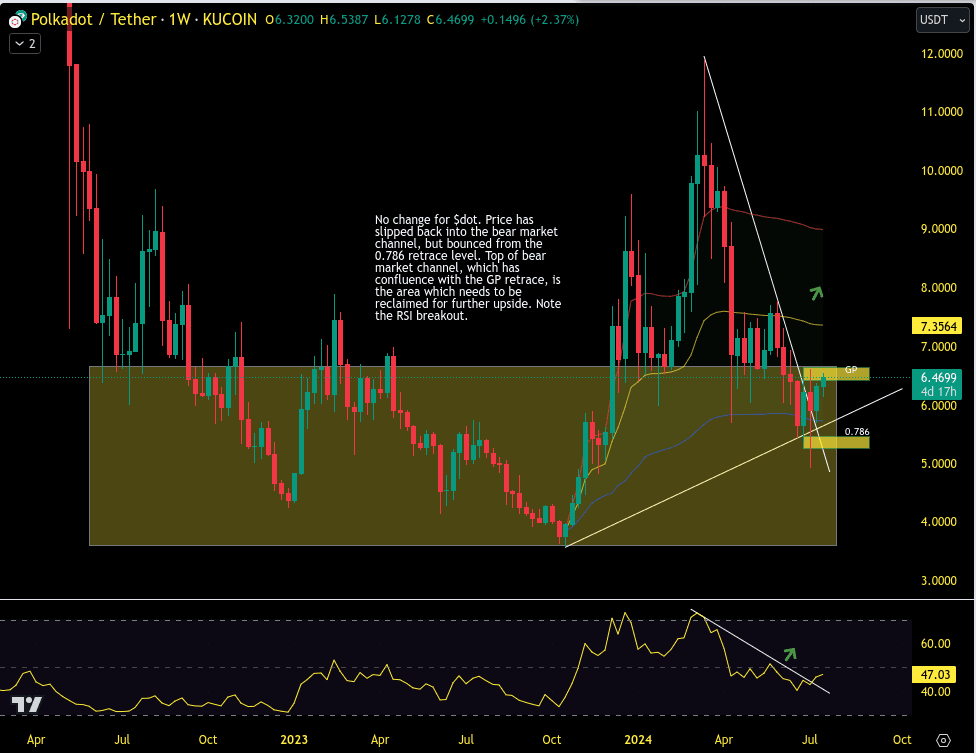
Task: Click the 4d 17h bar countdown
Action: (x=937, y=392)
